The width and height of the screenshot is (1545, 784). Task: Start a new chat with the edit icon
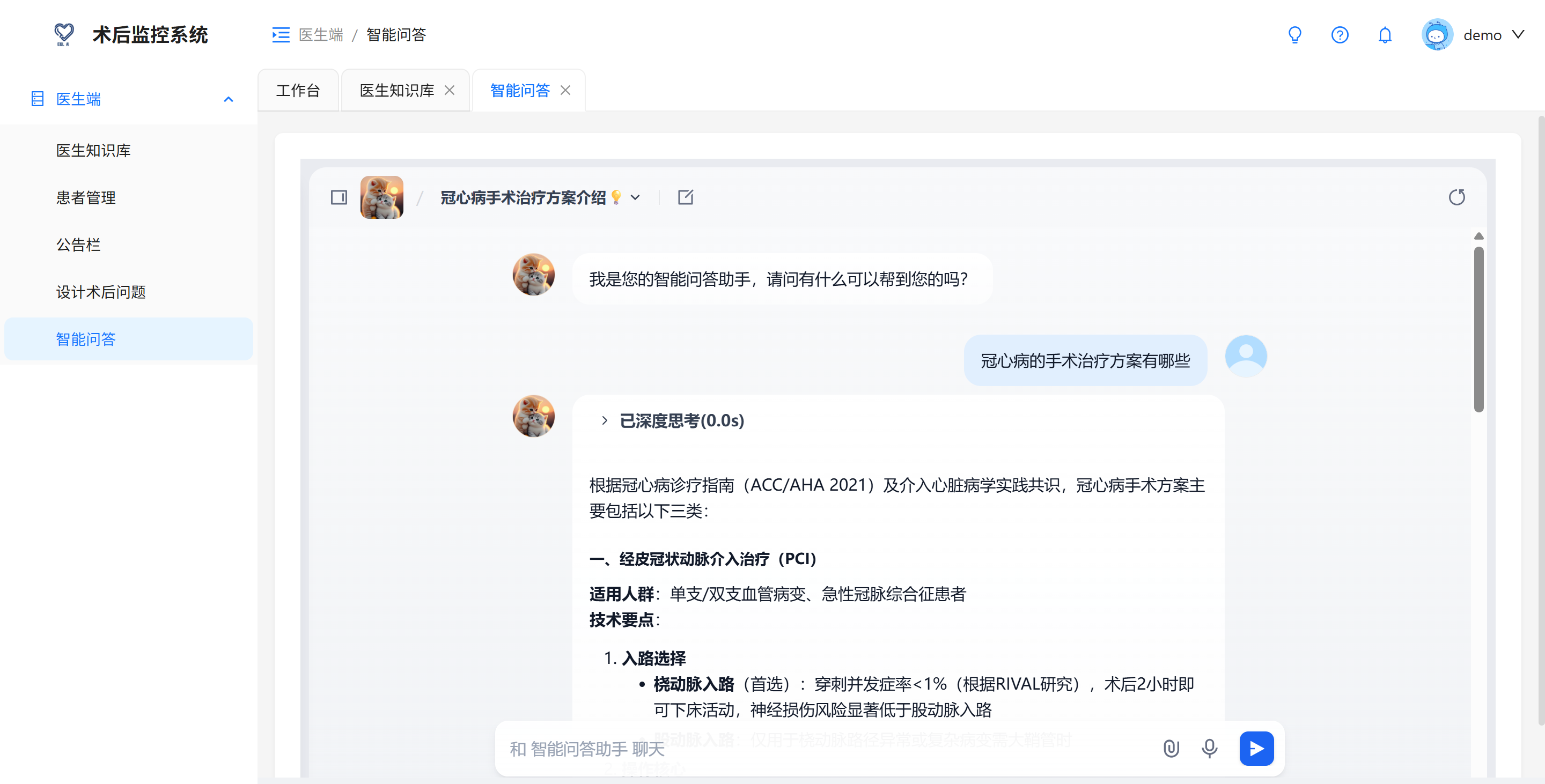click(685, 197)
